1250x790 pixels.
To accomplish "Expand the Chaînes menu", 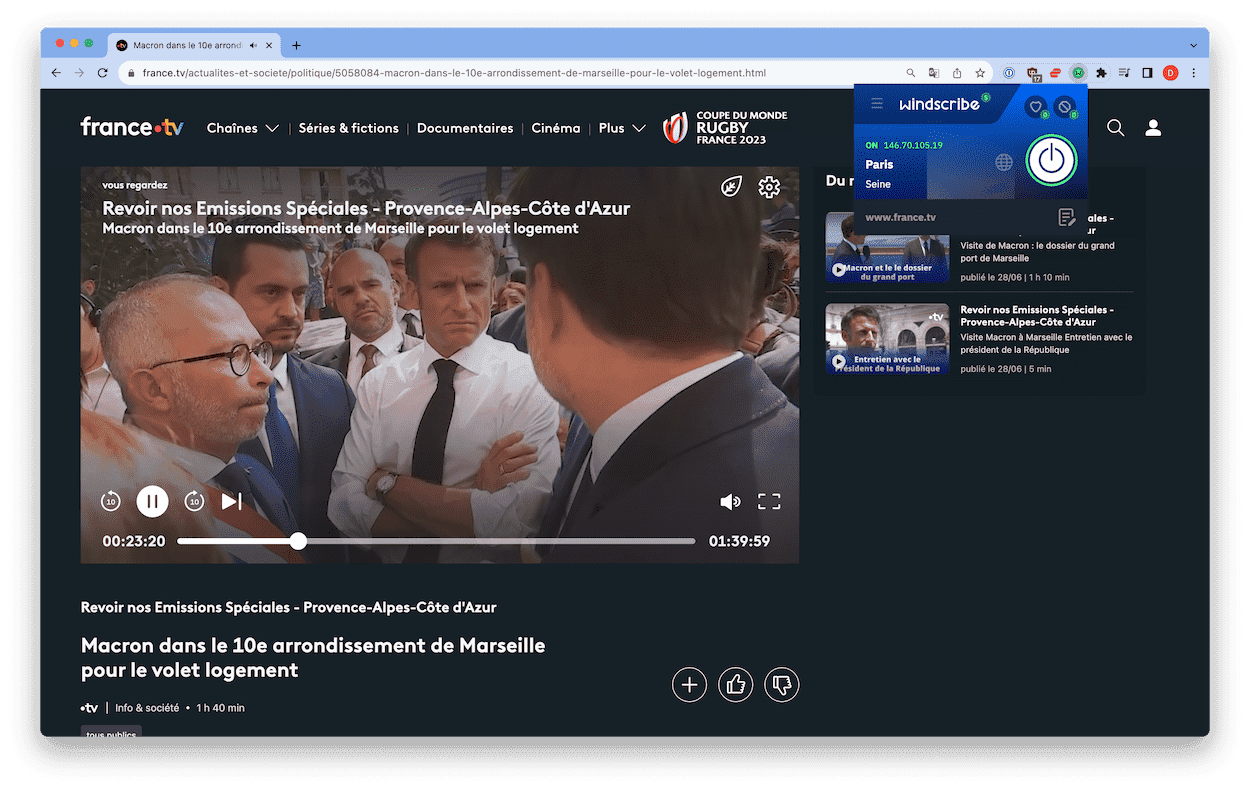I will 242,128.
